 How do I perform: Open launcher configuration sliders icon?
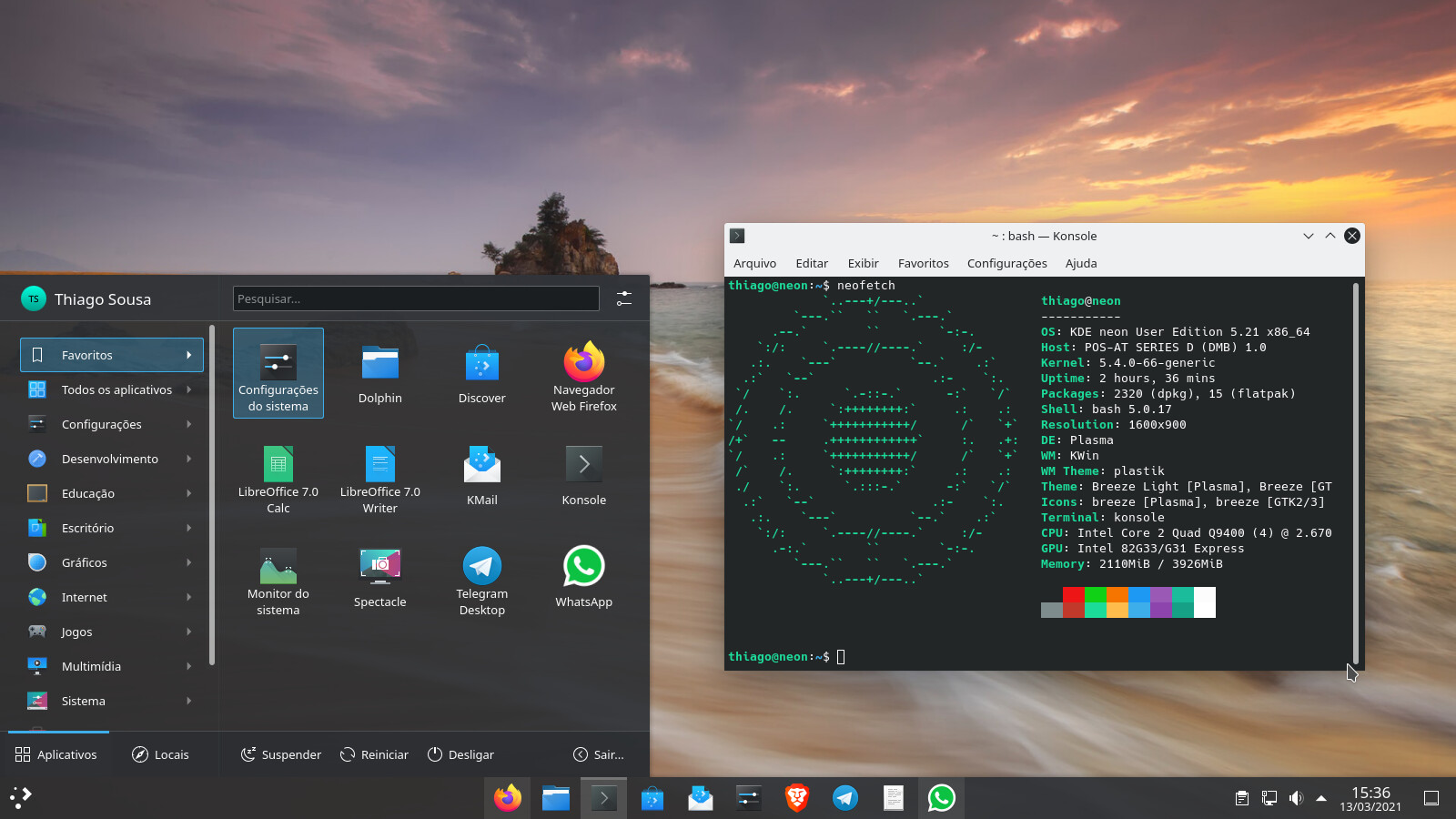pos(624,298)
